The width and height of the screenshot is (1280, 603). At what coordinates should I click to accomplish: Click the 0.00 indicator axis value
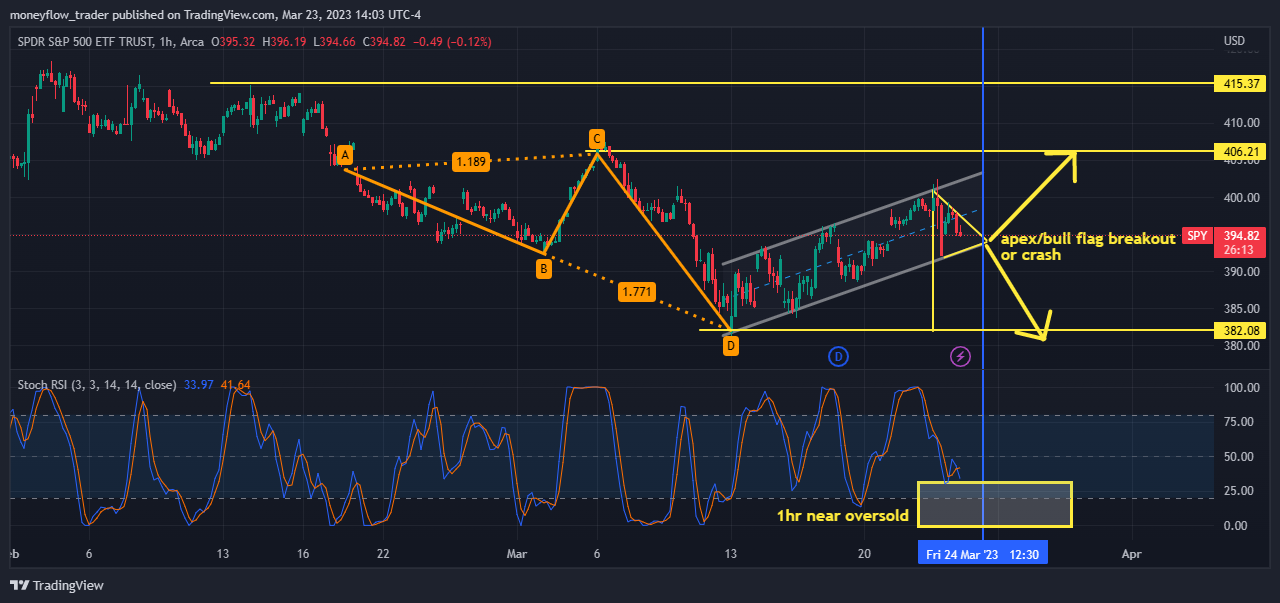(1235, 525)
